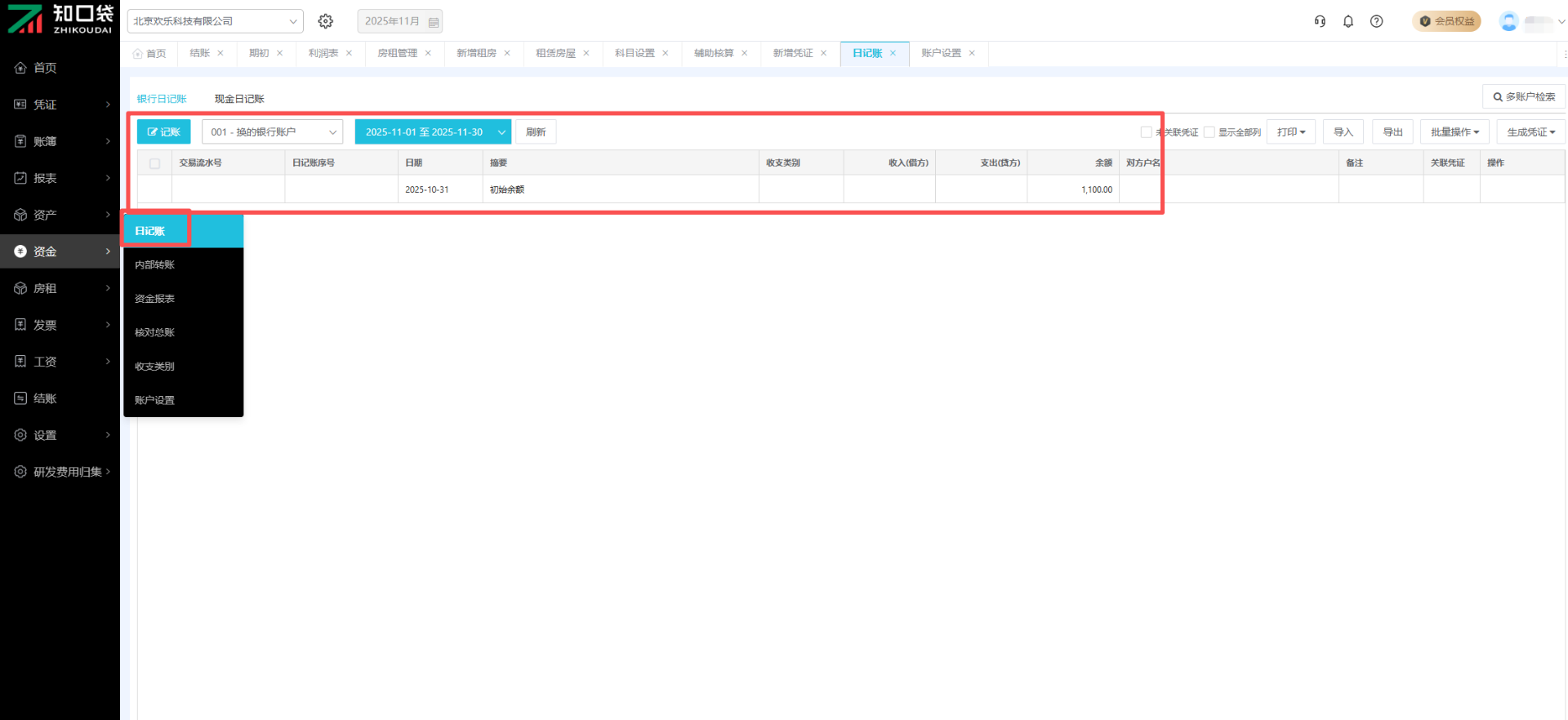Open calendar icon for 2025年11月 period
The height and width of the screenshot is (720, 1568).
coord(434,22)
